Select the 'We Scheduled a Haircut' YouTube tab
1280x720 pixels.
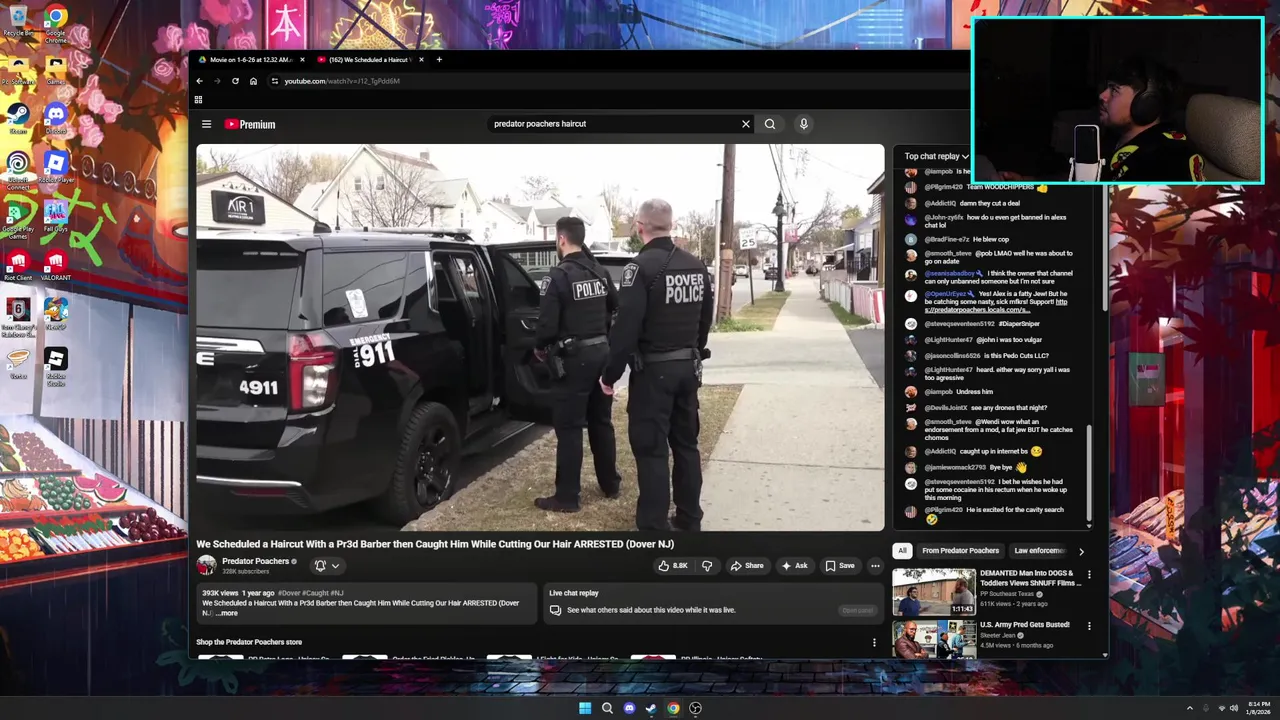click(369, 60)
